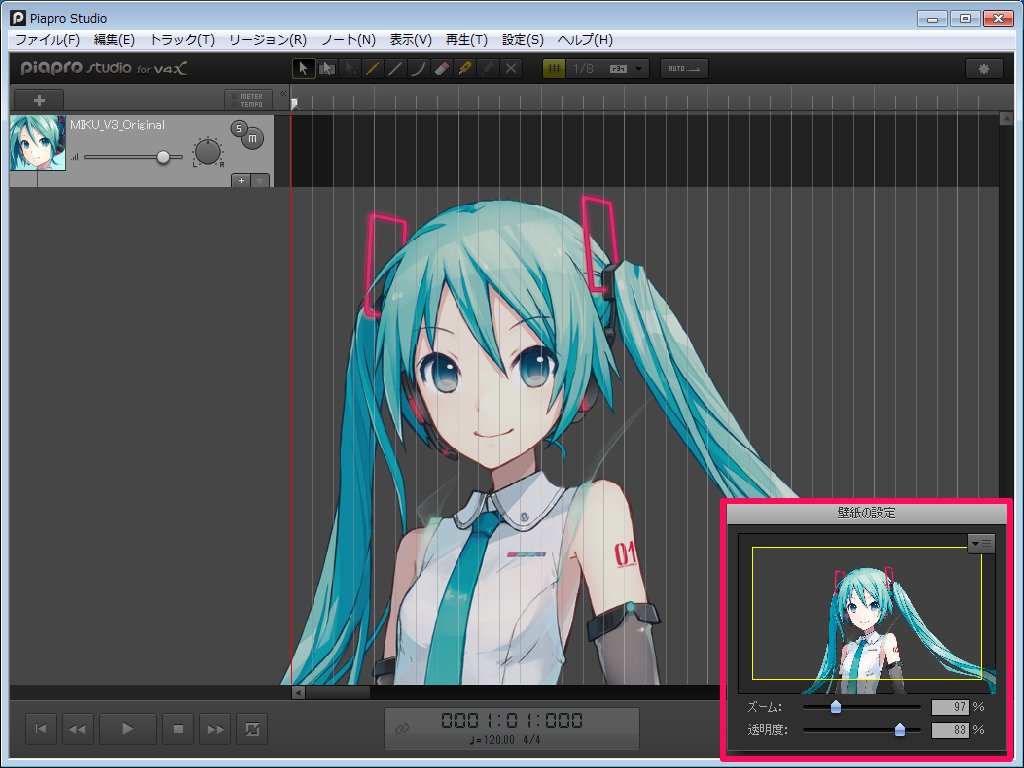Click the X delete tool icon
This screenshot has height=768, width=1024.
click(511, 69)
